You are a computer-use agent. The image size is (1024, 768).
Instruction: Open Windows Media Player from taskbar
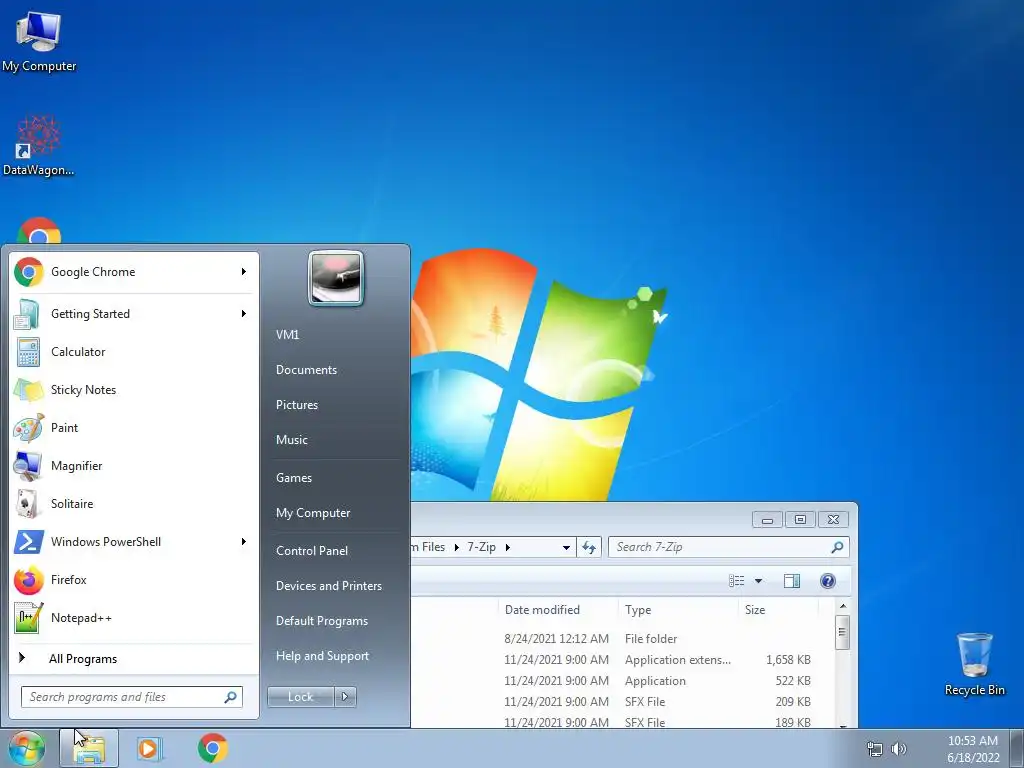click(150, 748)
